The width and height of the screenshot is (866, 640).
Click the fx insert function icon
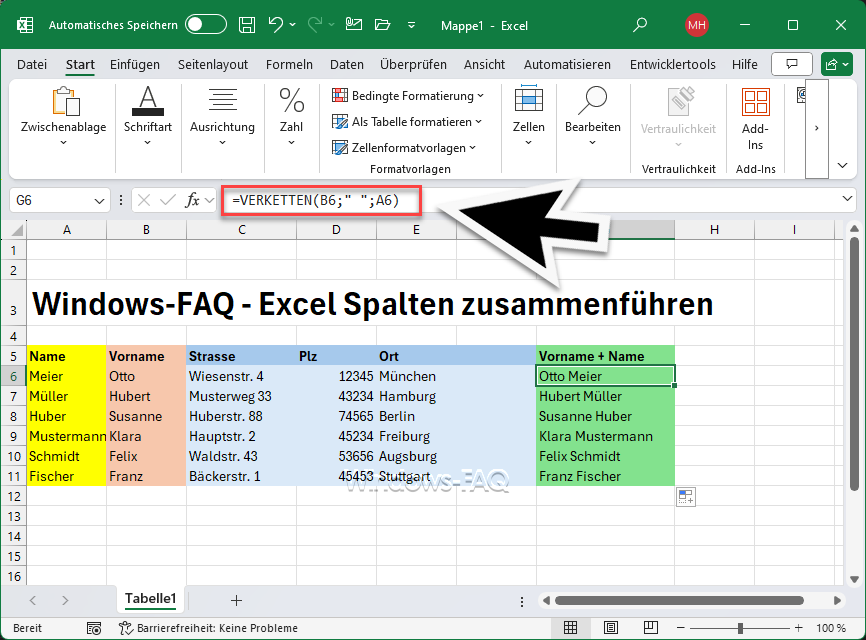click(x=192, y=200)
